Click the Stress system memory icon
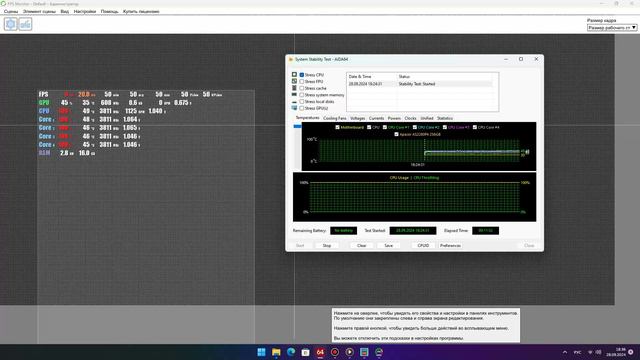This screenshot has height=360, width=640. 294,95
